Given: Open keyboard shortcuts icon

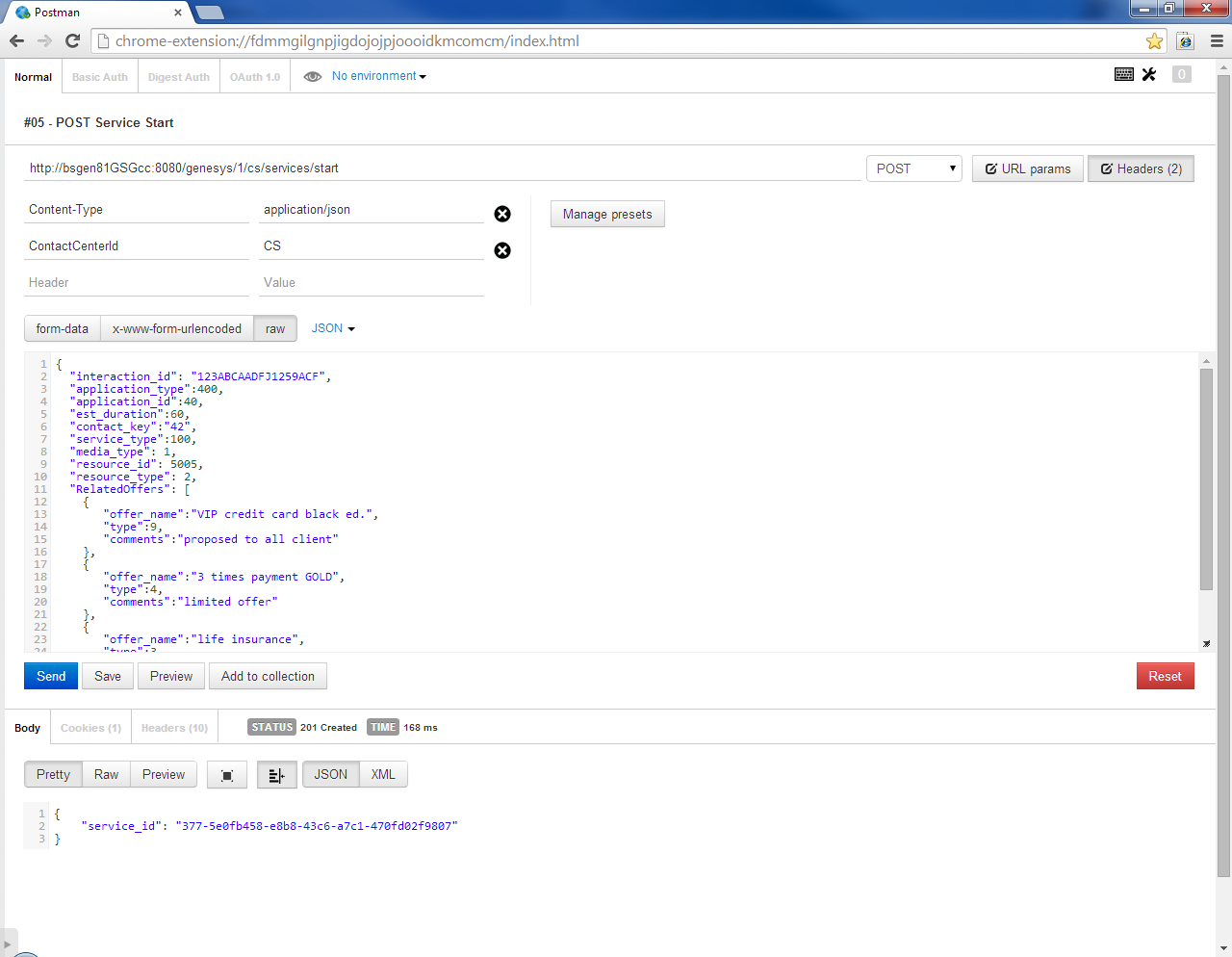Looking at the screenshot, I should pos(1123,74).
